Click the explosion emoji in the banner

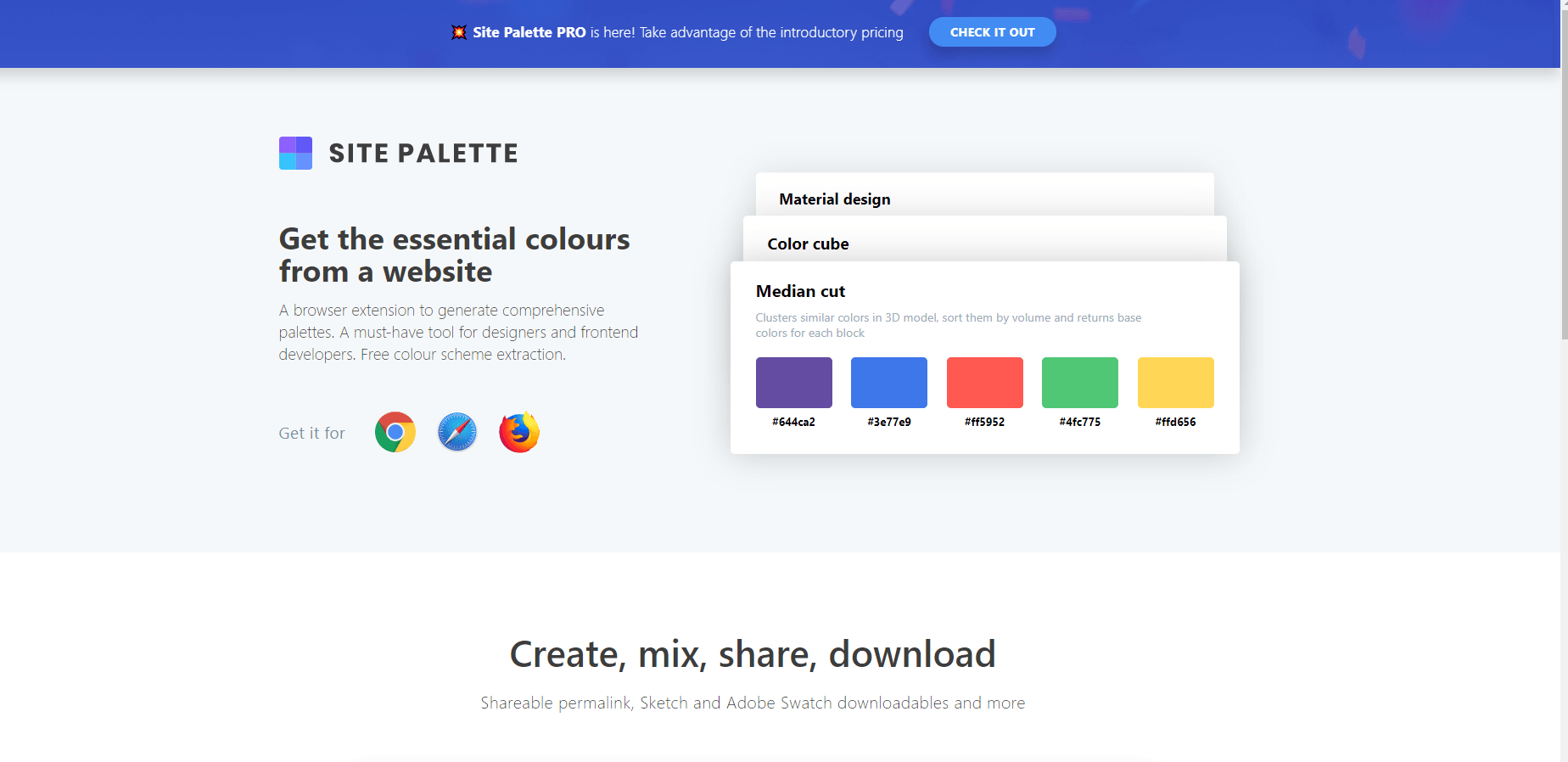pyautogui.click(x=459, y=32)
